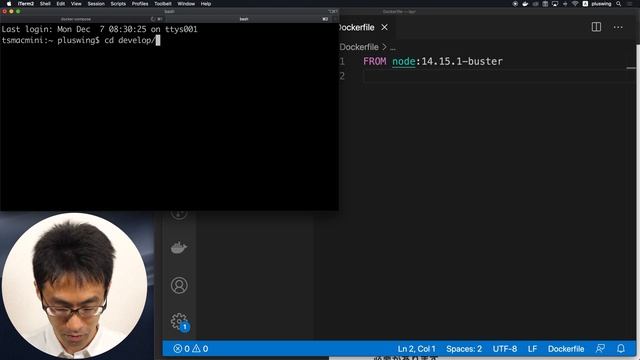
Task: Open the Help menu
Action: pos(206,4)
